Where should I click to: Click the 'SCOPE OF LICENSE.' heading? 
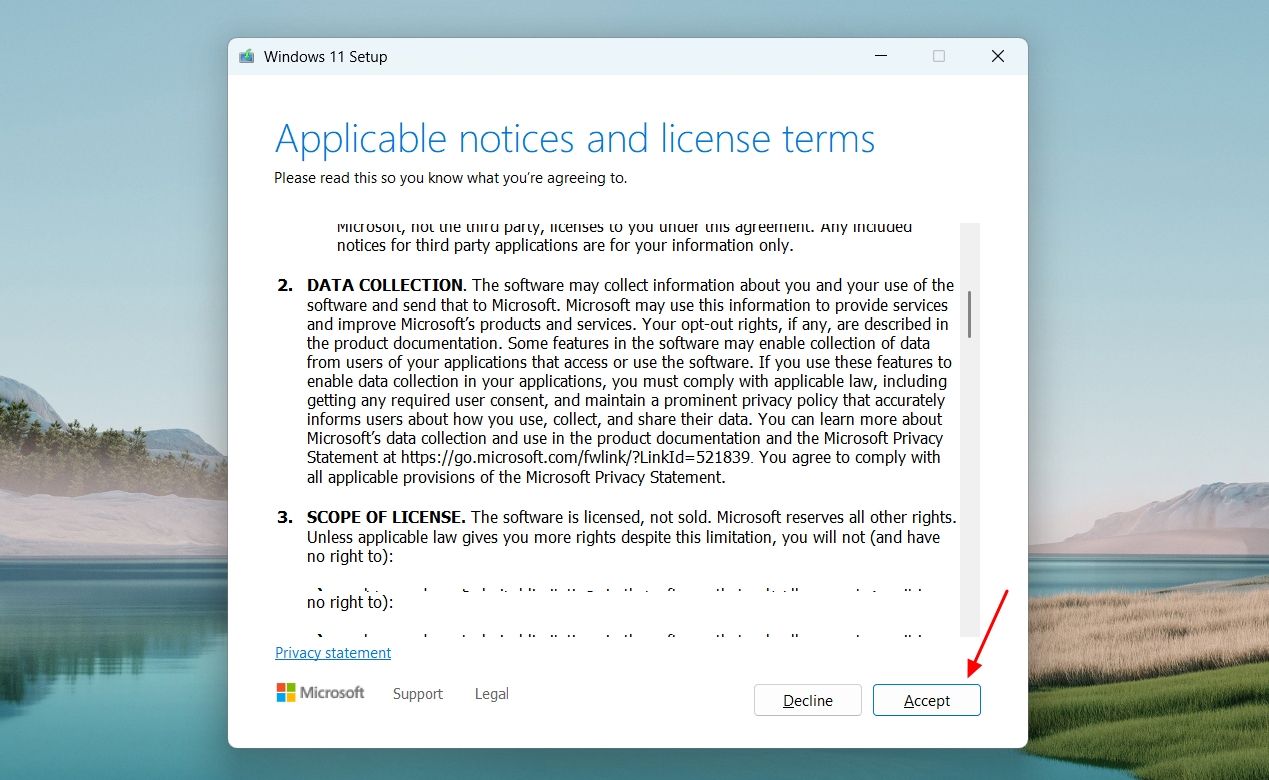click(x=386, y=518)
